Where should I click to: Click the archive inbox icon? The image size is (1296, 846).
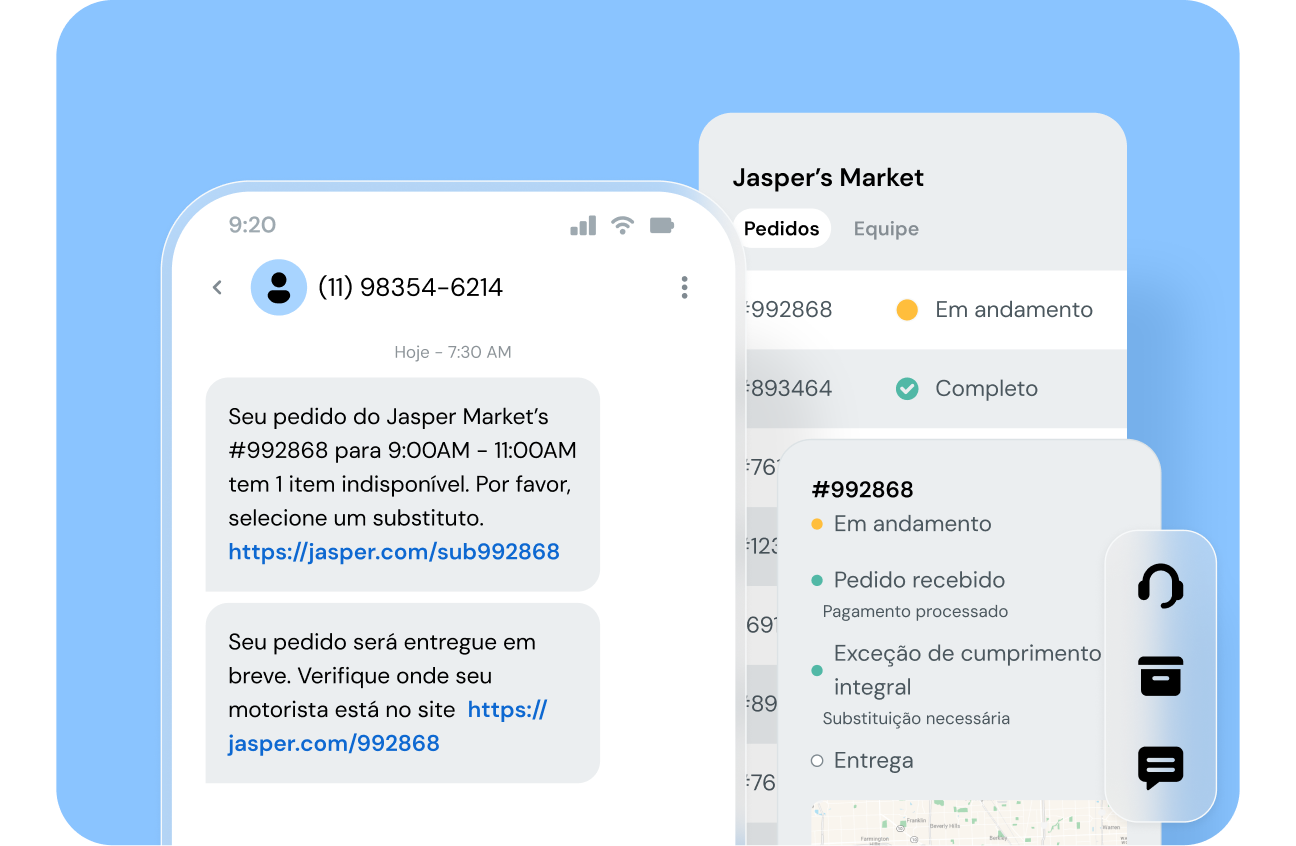pos(1160,676)
